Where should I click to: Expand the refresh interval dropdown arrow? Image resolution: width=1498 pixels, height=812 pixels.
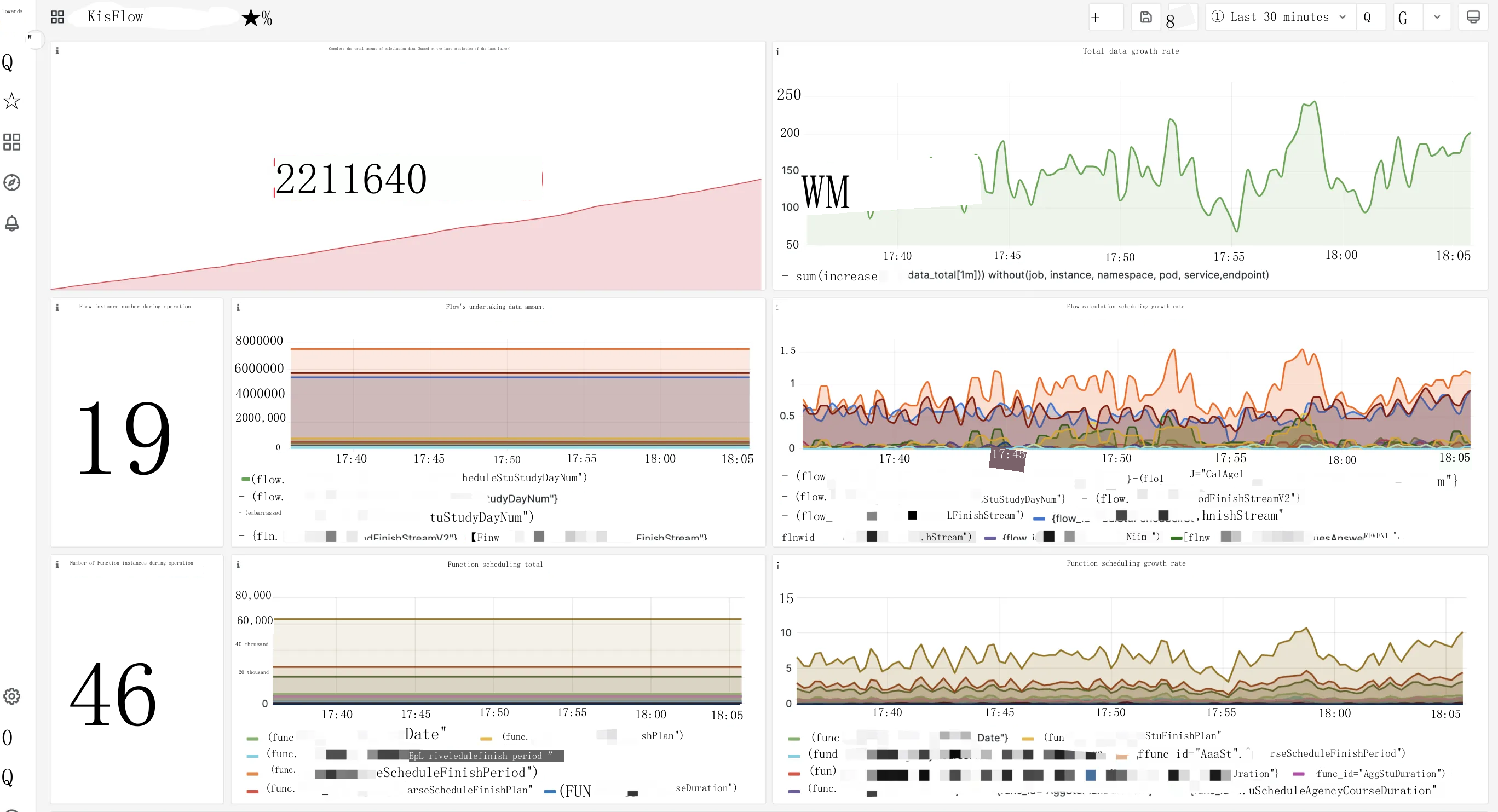(1437, 18)
